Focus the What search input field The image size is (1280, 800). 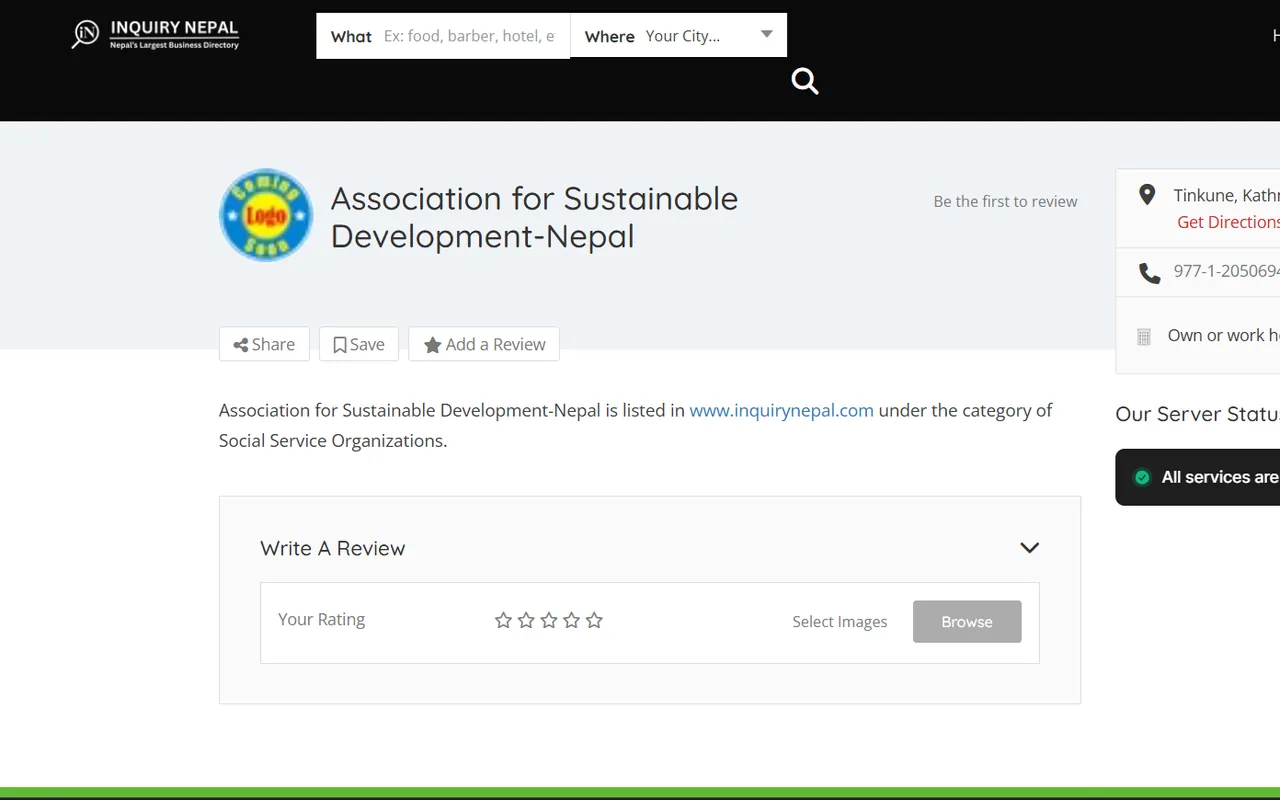point(469,36)
